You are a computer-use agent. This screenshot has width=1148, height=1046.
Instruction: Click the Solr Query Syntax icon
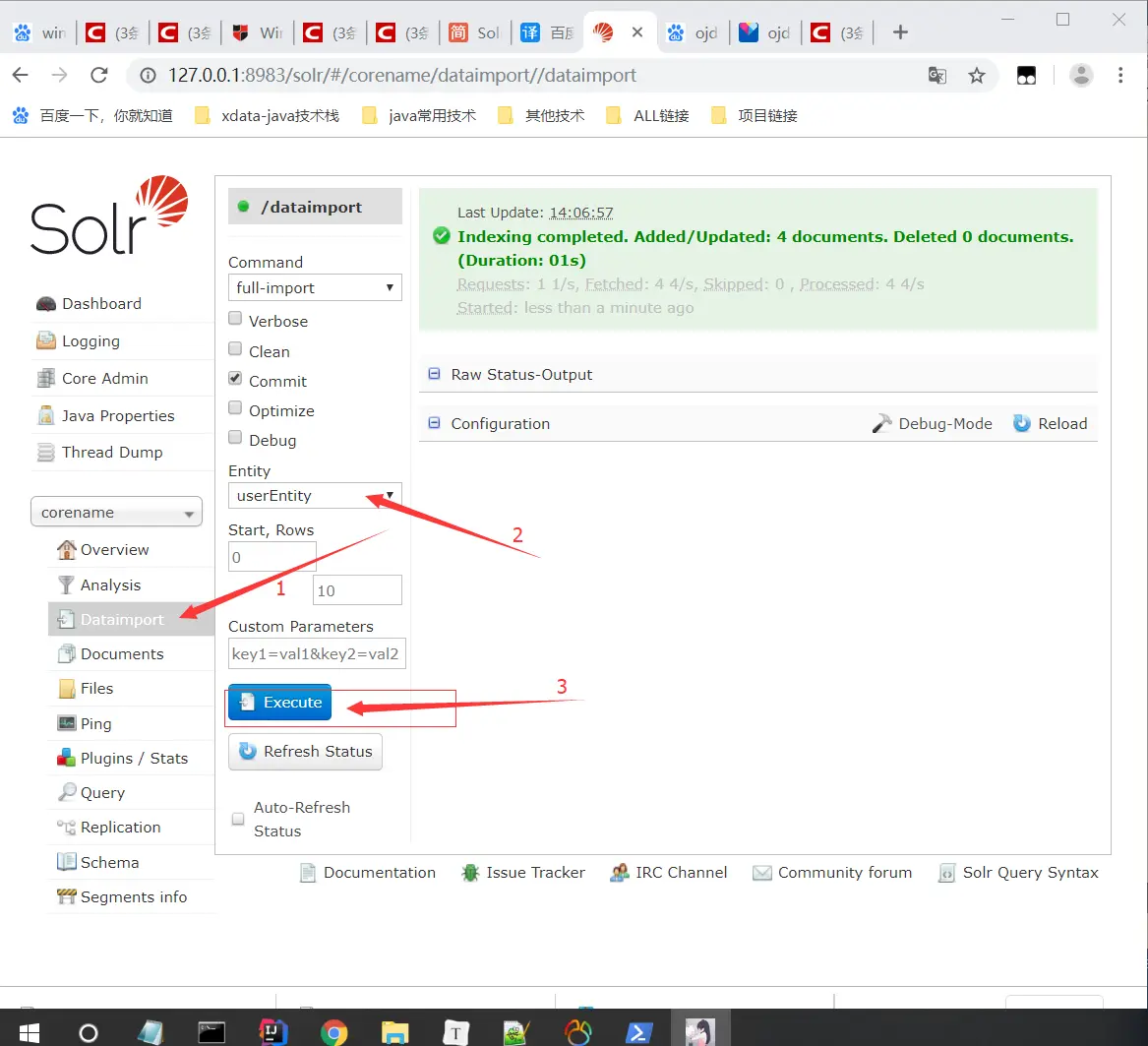pos(946,873)
